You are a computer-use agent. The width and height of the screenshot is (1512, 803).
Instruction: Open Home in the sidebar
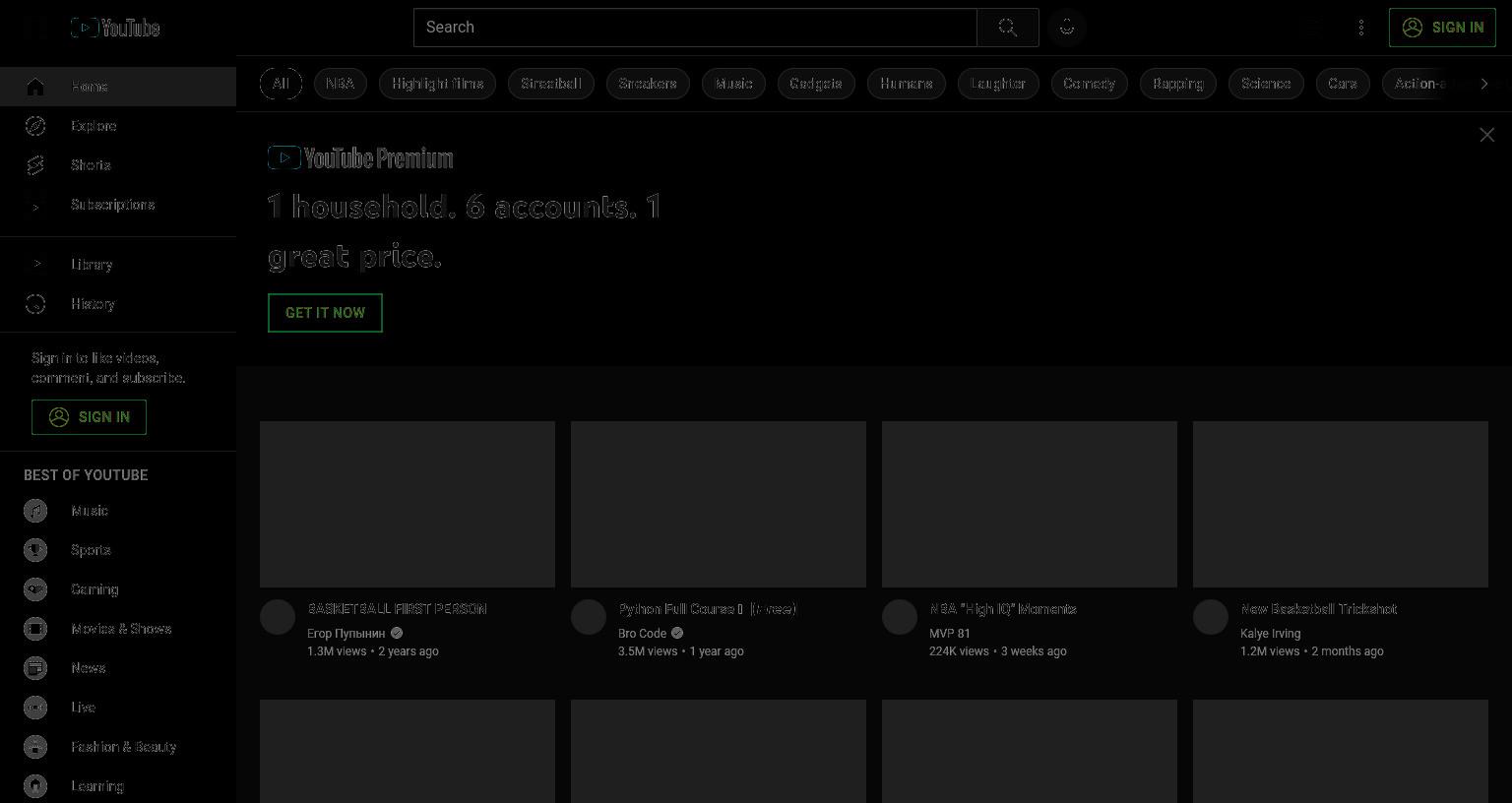(x=118, y=87)
